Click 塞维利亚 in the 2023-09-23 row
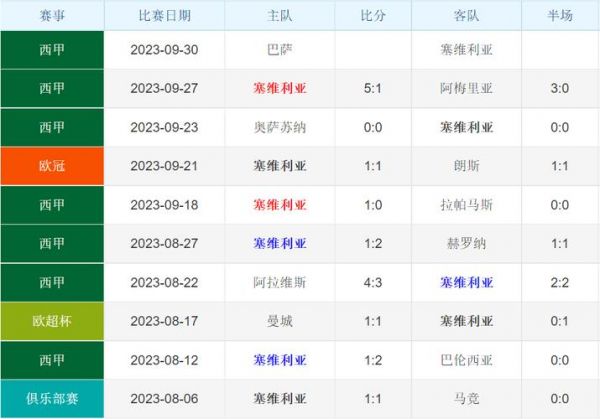The height and width of the screenshot is (419, 600). pyautogui.click(x=466, y=127)
